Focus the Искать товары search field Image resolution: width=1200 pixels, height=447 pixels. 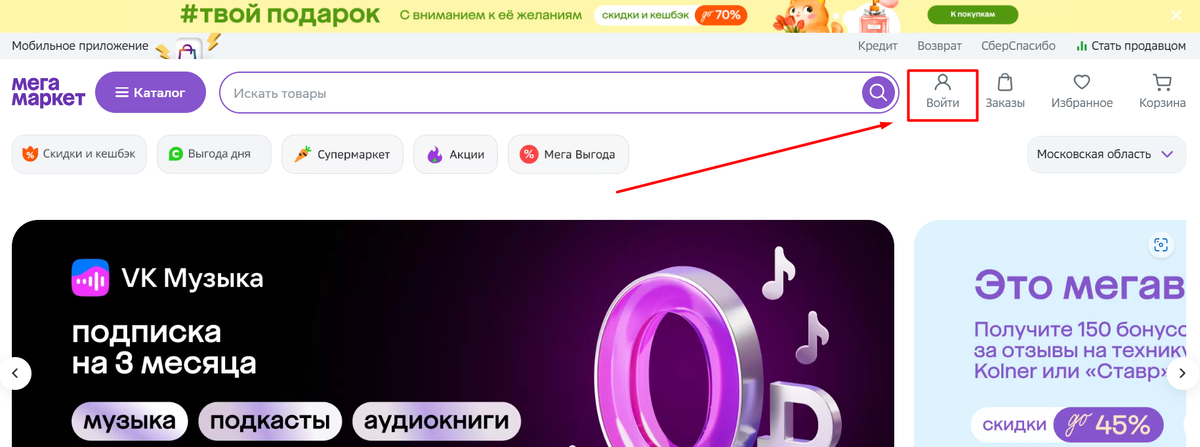[540, 93]
